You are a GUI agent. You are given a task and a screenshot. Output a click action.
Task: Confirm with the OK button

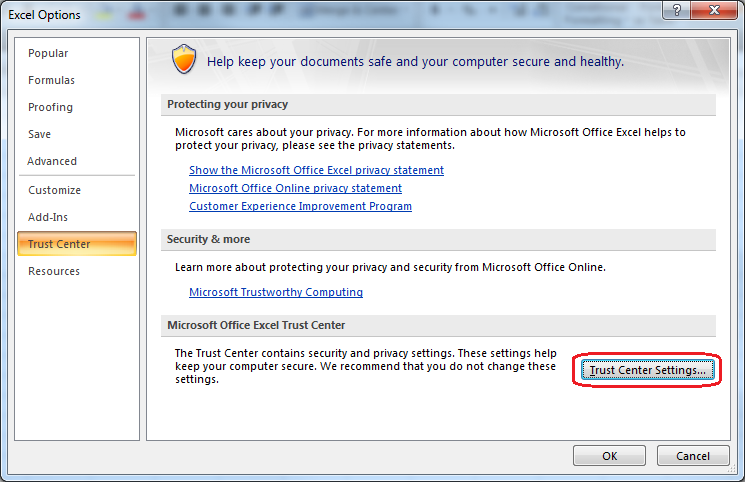coord(609,456)
